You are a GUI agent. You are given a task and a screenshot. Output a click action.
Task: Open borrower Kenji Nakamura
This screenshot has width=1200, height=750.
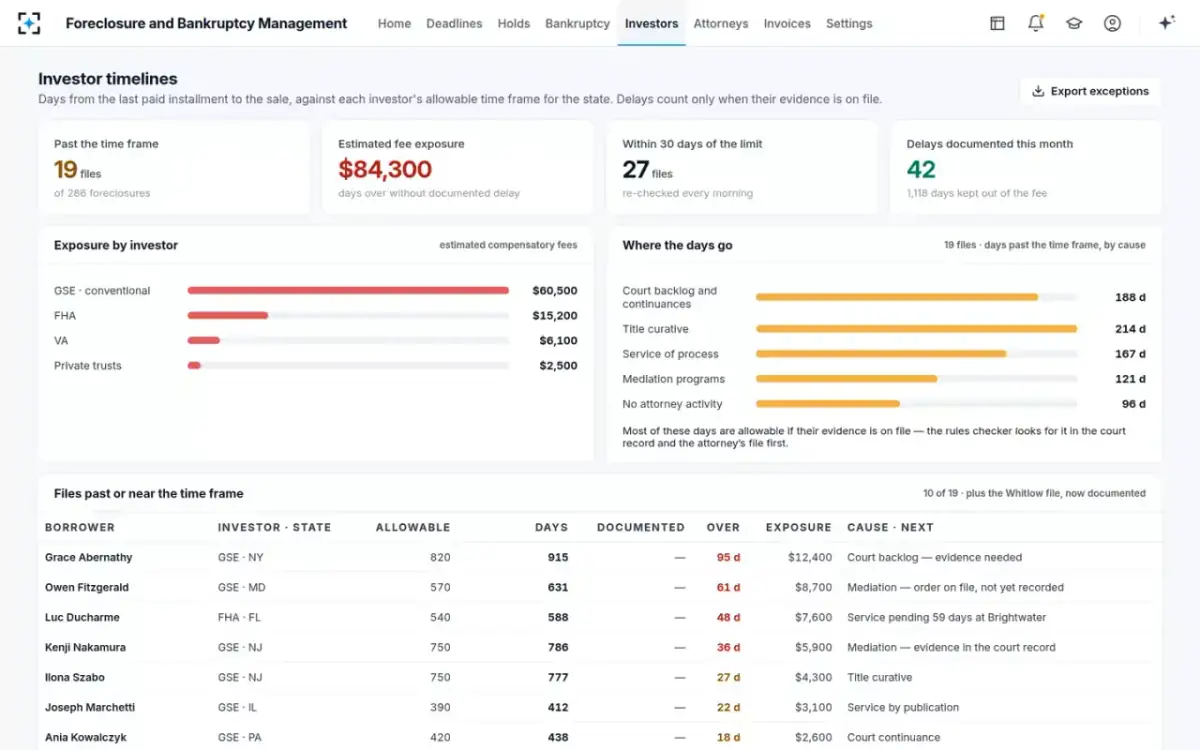pyautogui.click(x=85, y=647)
